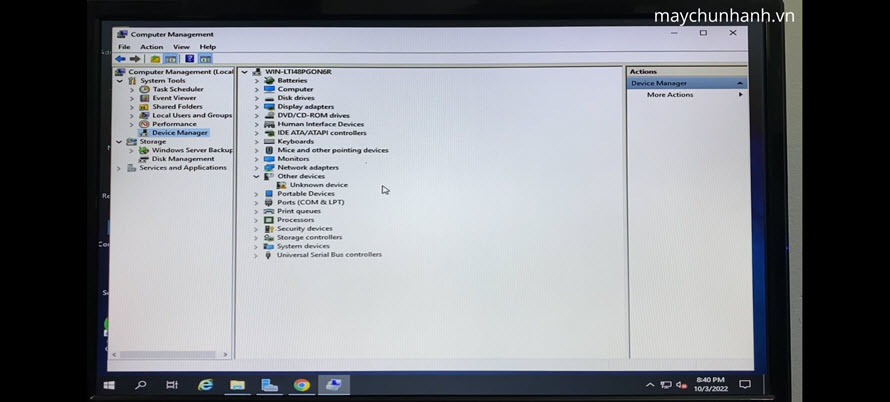This screenshot has height=402, width=890.
Task: Expand the Ports (COM & LPT) node
Action: click(x=256, y=203)
